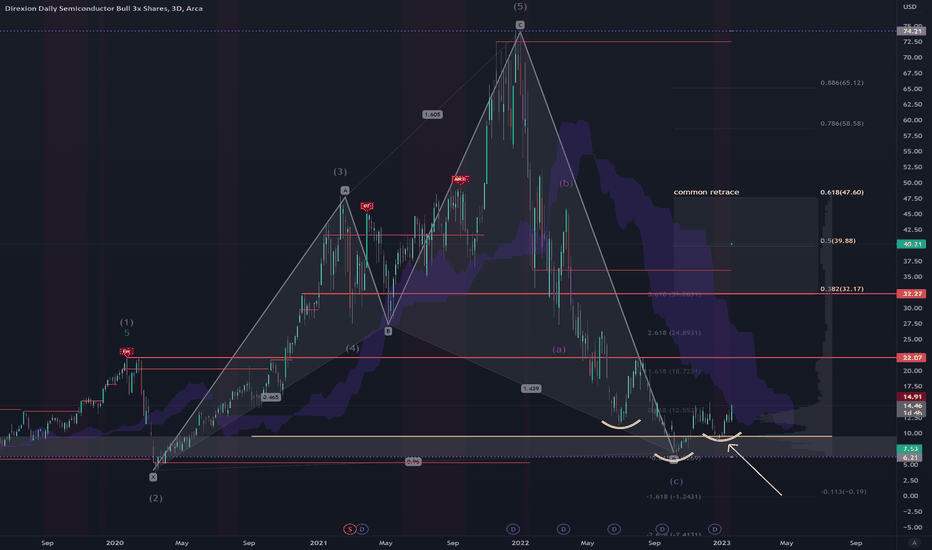Open the D dividend marker just before 2023
The image size is (932, 550).
coord(715,529)
